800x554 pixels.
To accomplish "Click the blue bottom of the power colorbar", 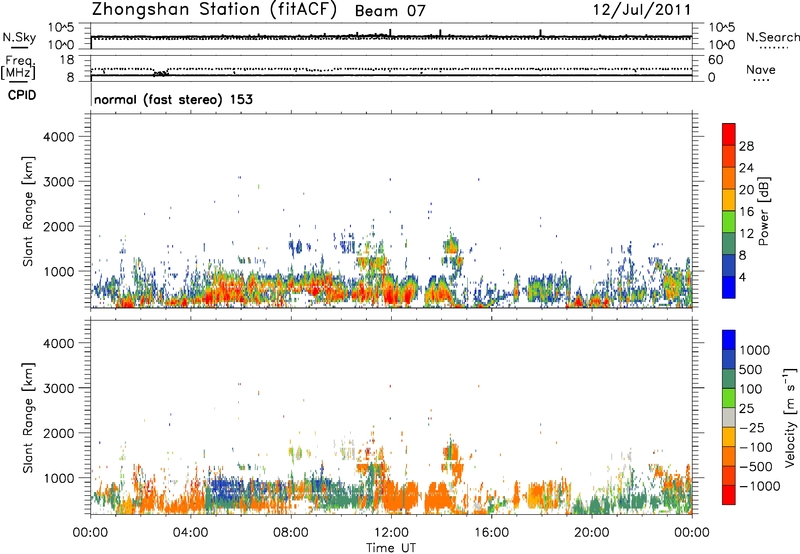I will click(x=729, y=287).
